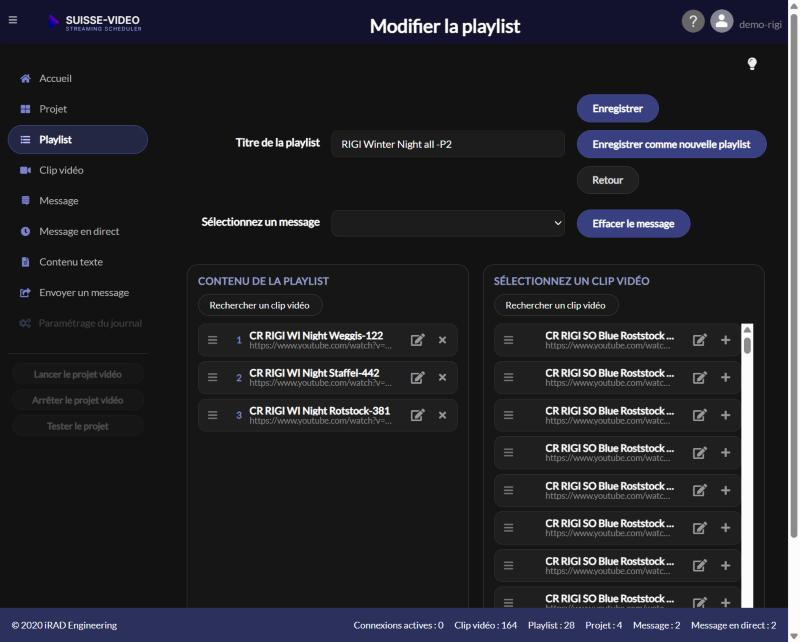The height and width of the screenshot is (642, 800).
Task: Click the Enregistrer button
Action: (x=617, y=108)
